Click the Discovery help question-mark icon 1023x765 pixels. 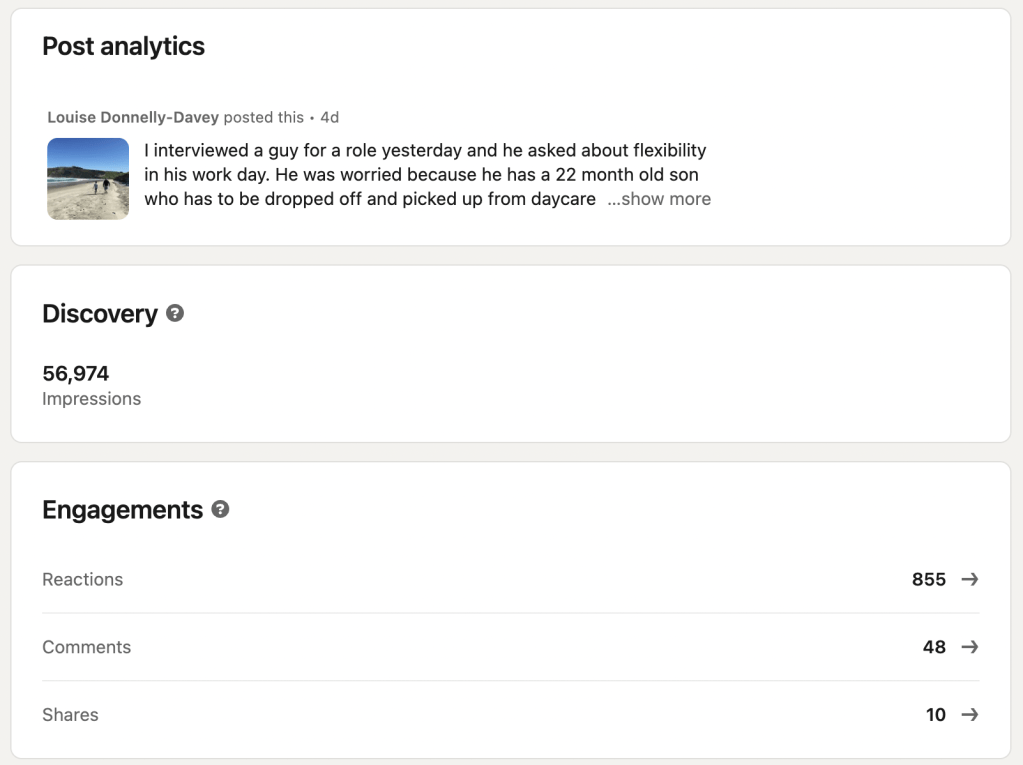point(175,313)
